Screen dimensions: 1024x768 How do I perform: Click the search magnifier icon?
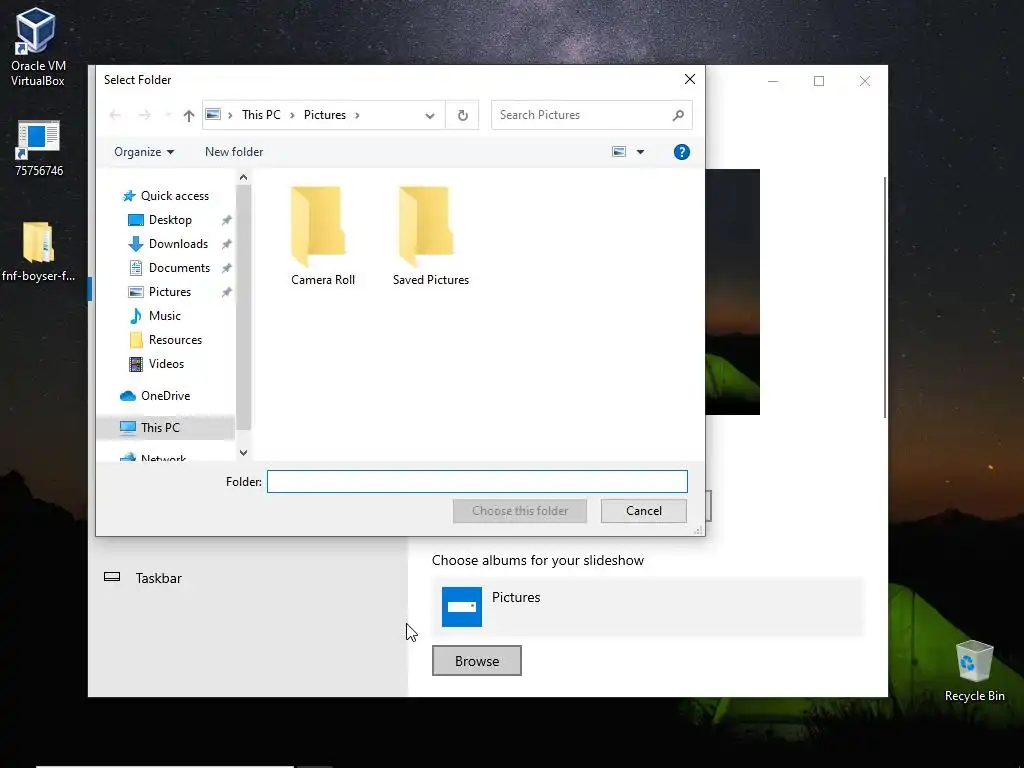(x=678, y=115)
